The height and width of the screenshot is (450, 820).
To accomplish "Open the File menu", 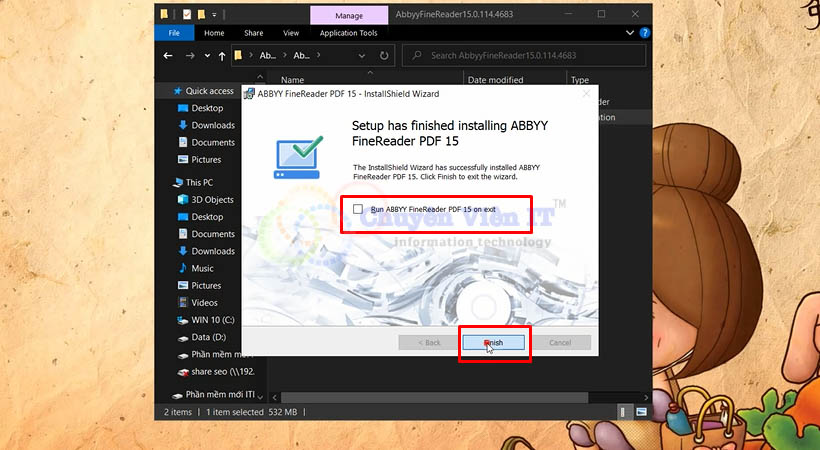I will pyautogui.click(x=174, y=32).
